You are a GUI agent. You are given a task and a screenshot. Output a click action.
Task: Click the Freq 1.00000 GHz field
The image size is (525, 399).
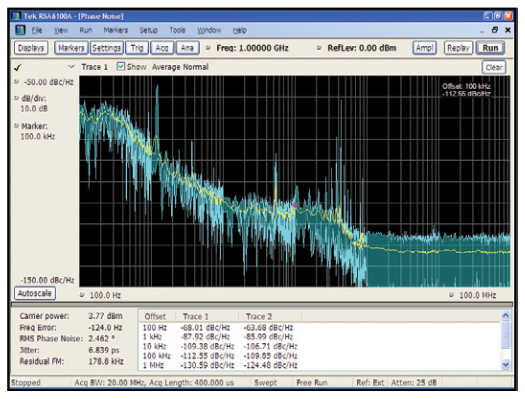pyautogui.click(x=252, y=48)
